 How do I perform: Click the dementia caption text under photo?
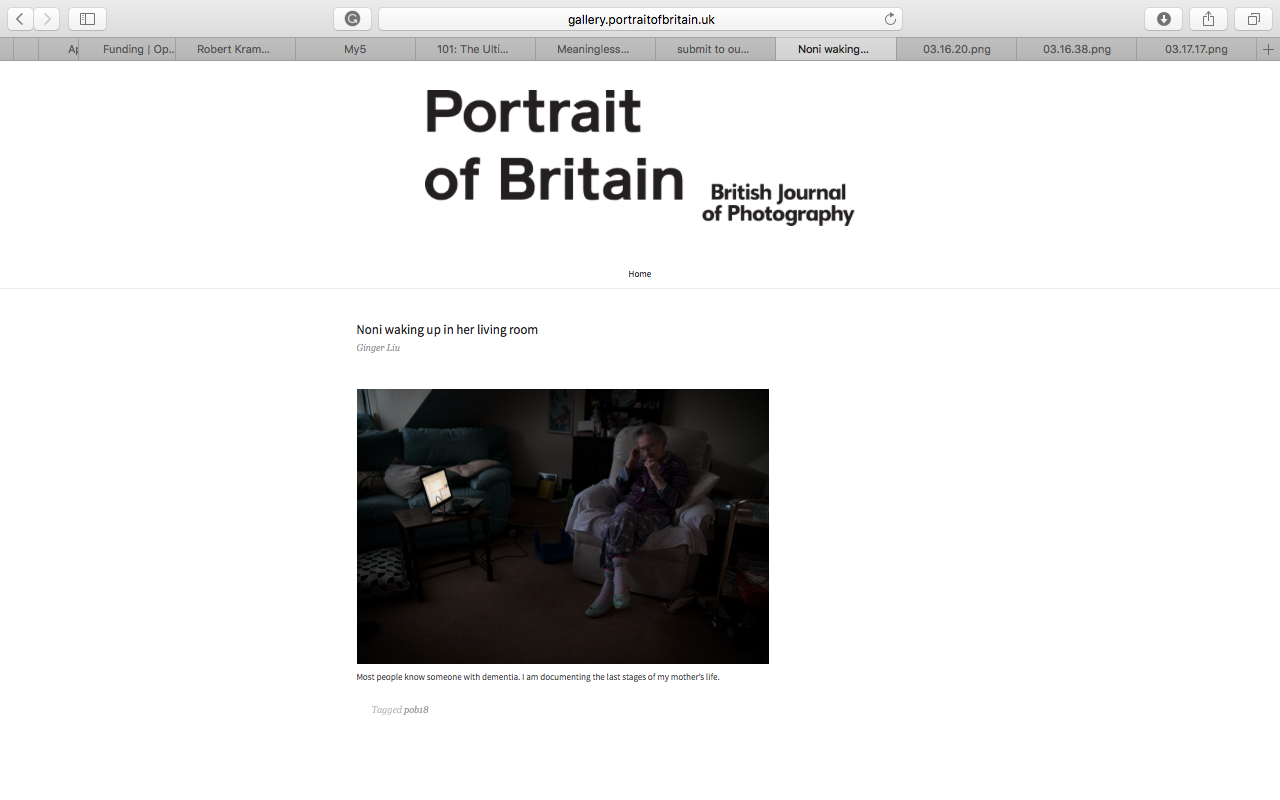[538, 677]
